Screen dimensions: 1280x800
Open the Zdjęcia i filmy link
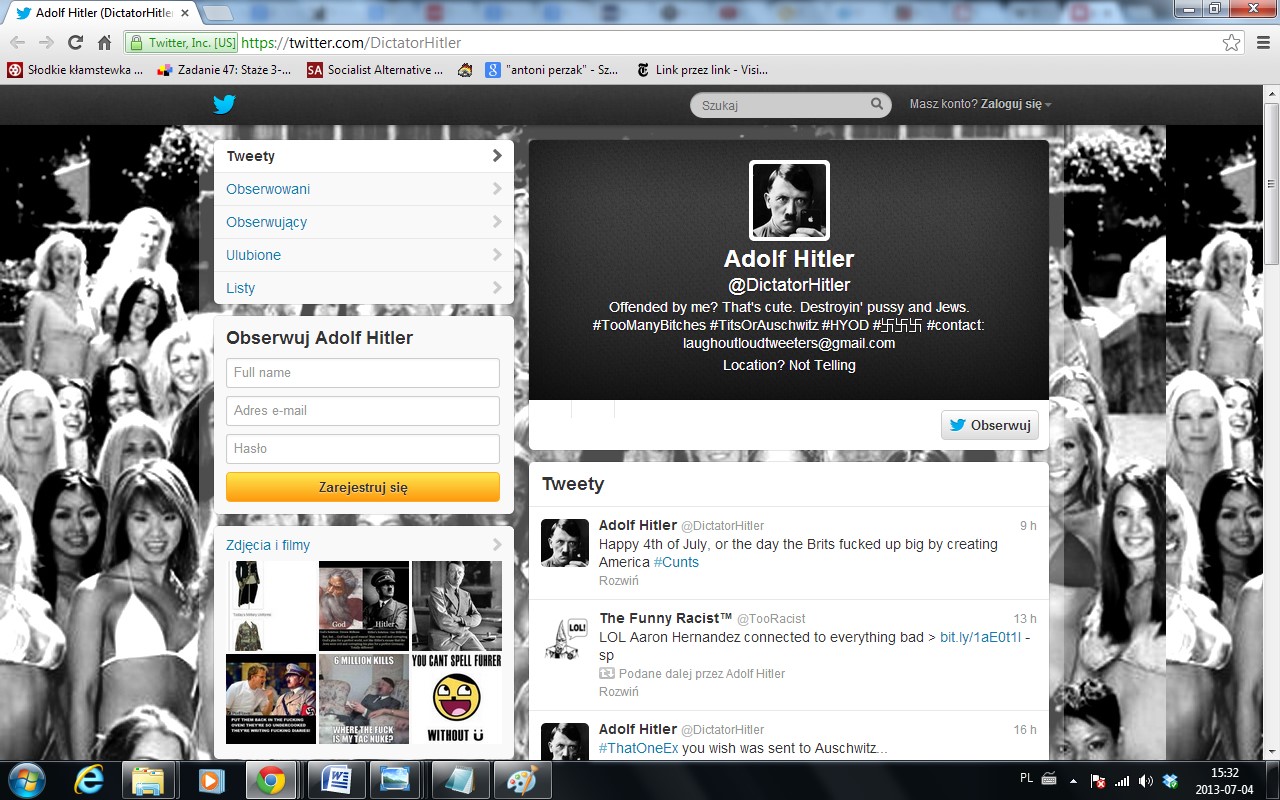tap(268, 545)
